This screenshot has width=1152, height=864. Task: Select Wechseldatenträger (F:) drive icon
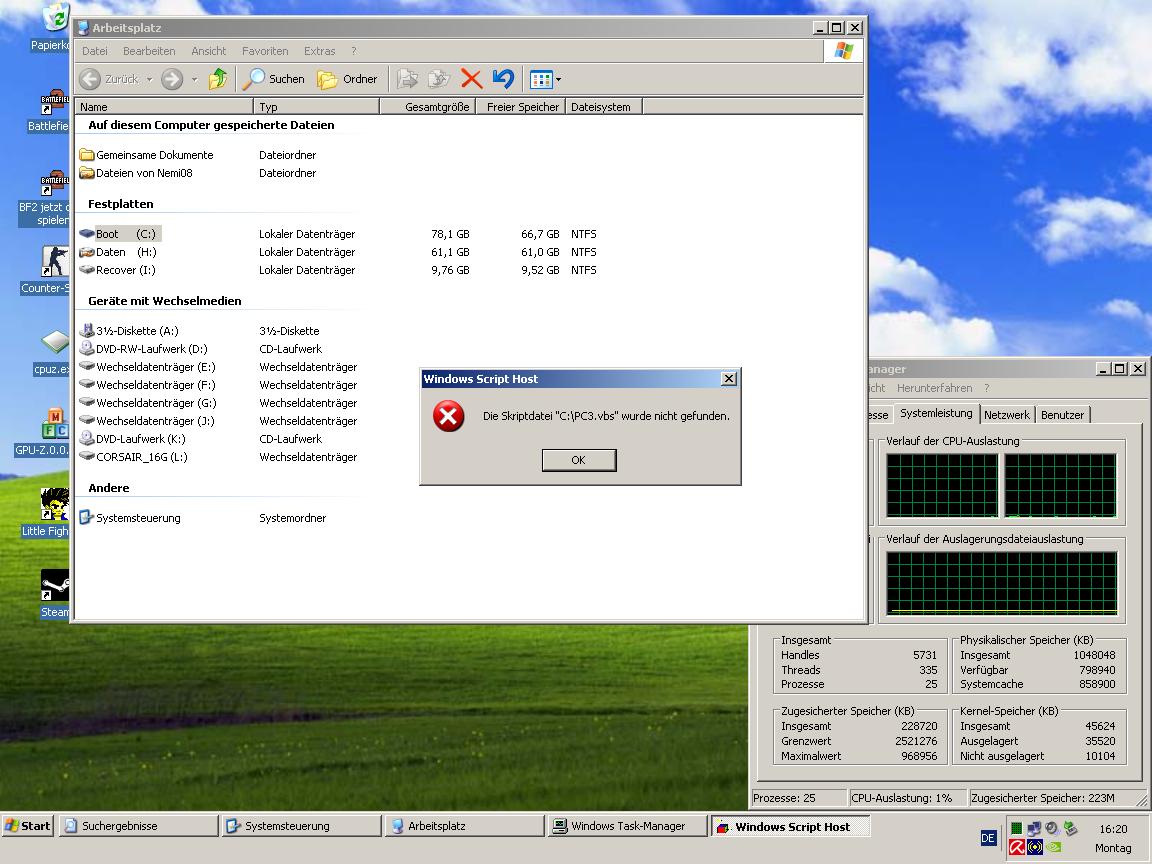pos(87,384)
